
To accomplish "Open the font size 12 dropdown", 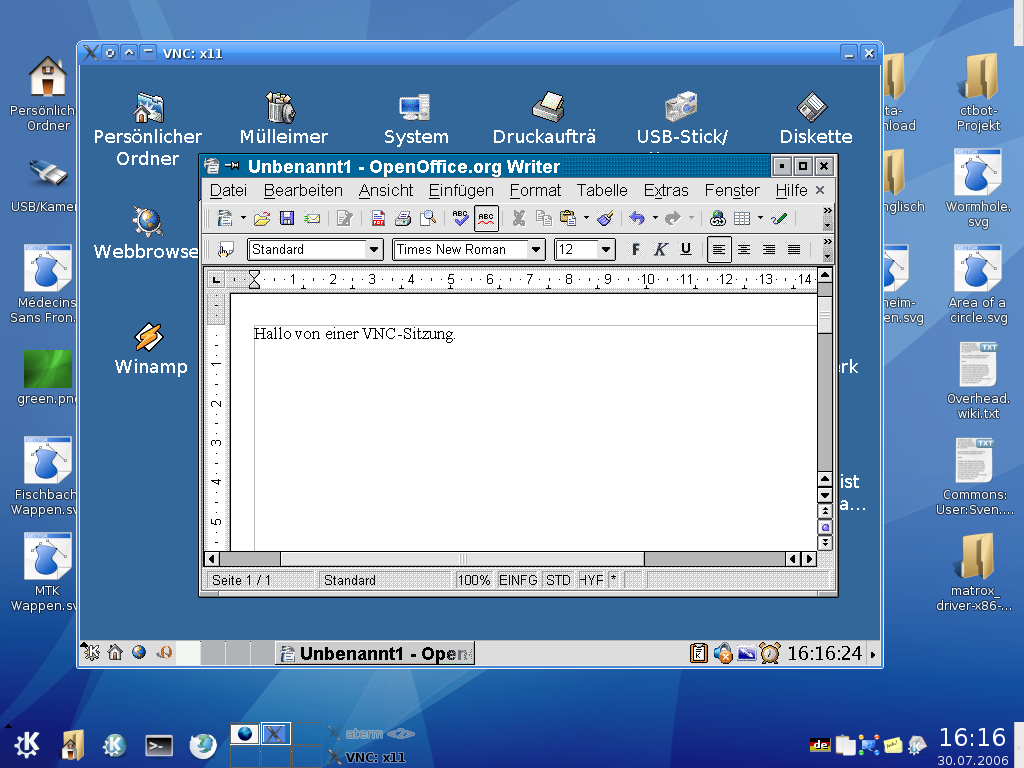I will 607,249.
